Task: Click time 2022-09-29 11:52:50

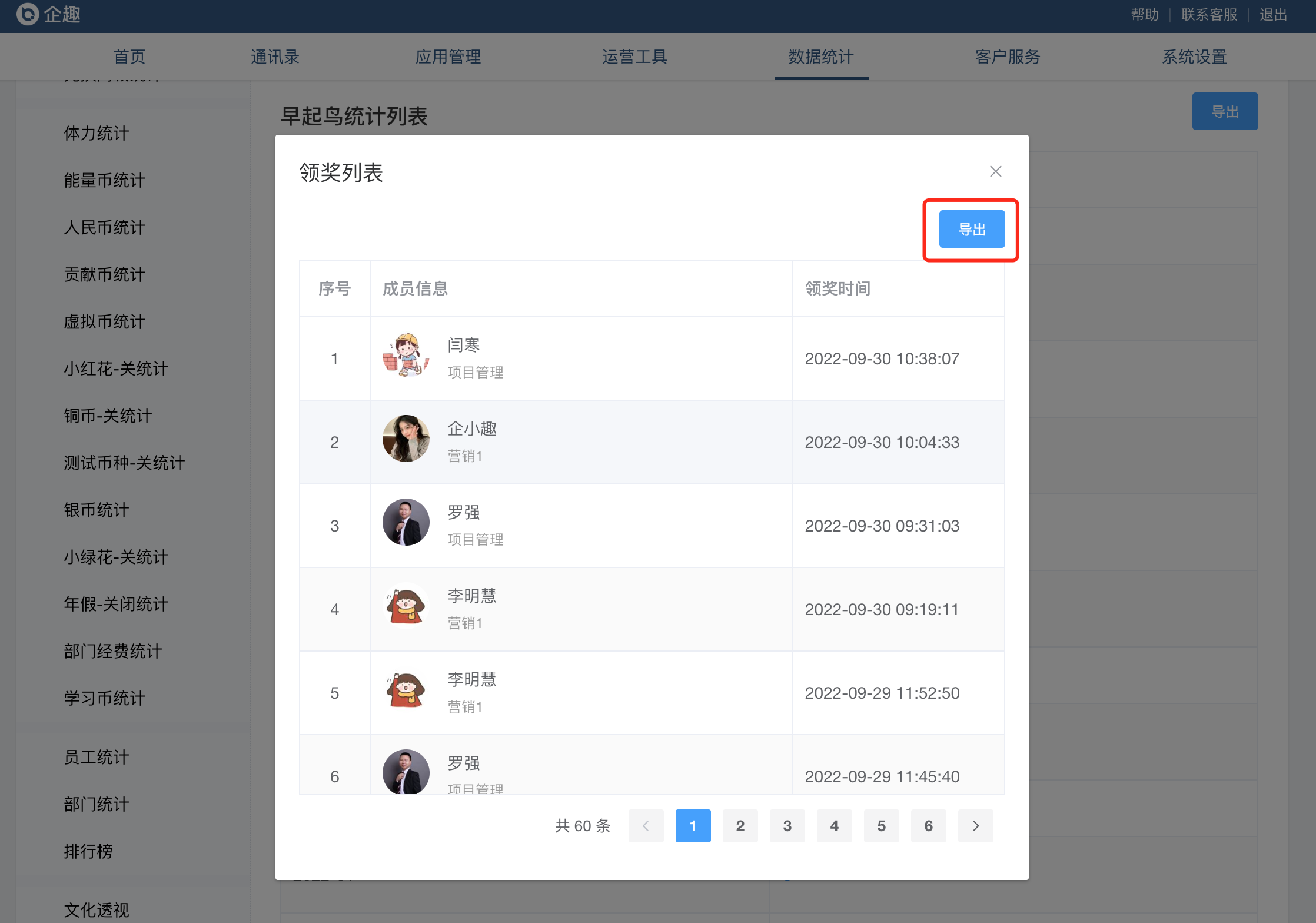Action: 882,693
